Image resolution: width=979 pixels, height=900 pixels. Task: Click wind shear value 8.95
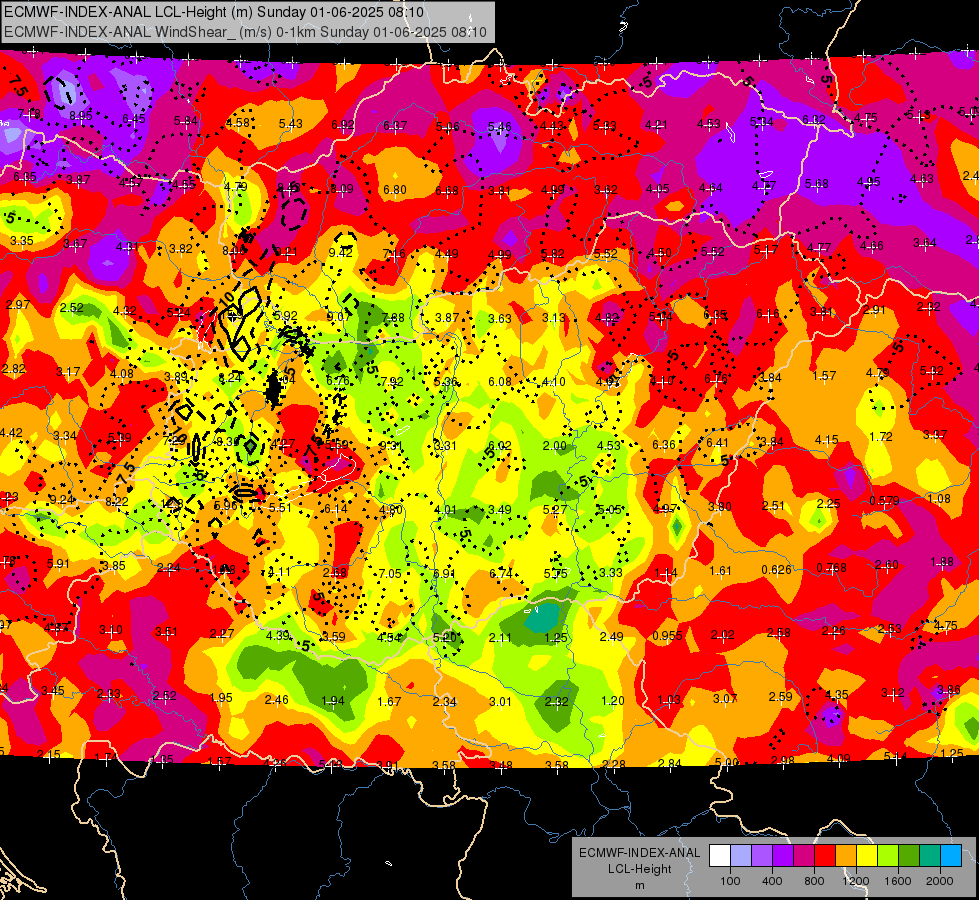click(x=81, y=116)
